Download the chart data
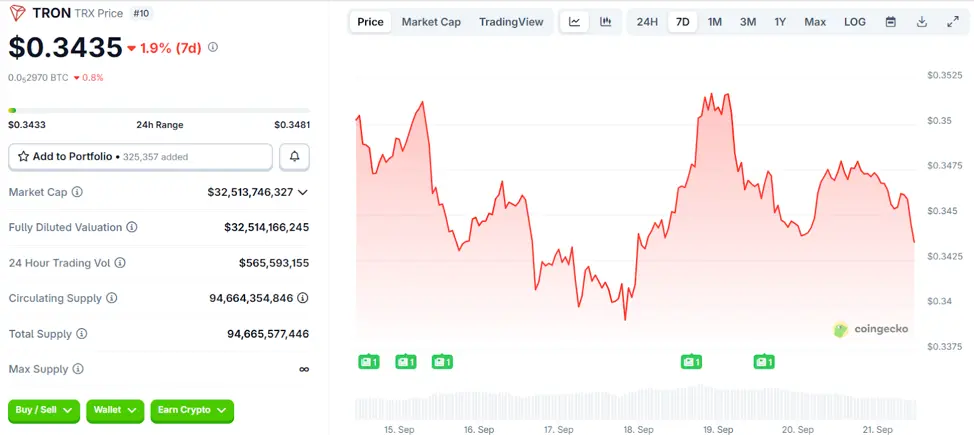The width and height of the screenshot is (974, 435). (922, 22)
